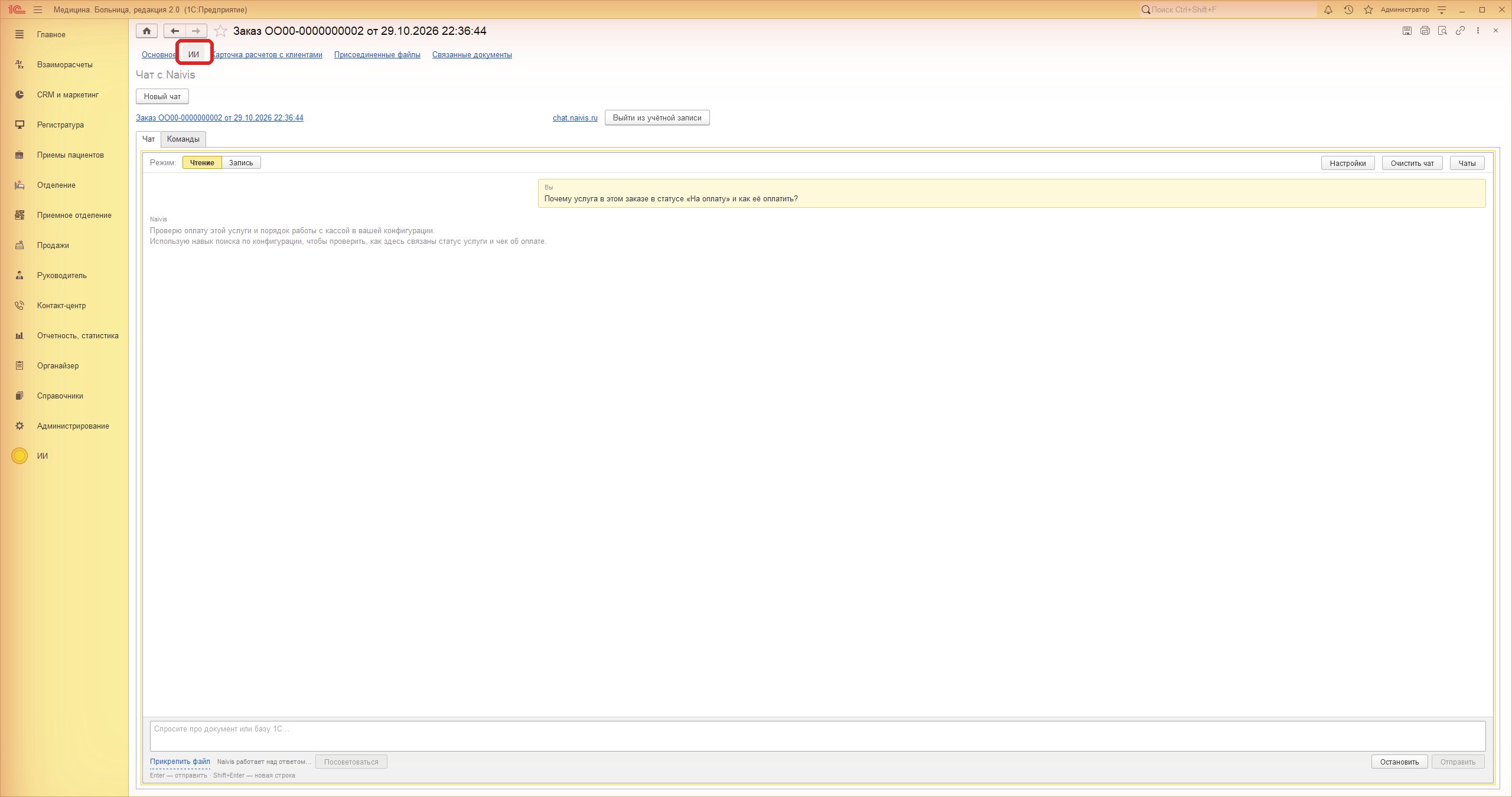Open Карточка расчетов с клиентами

point(268,55)
